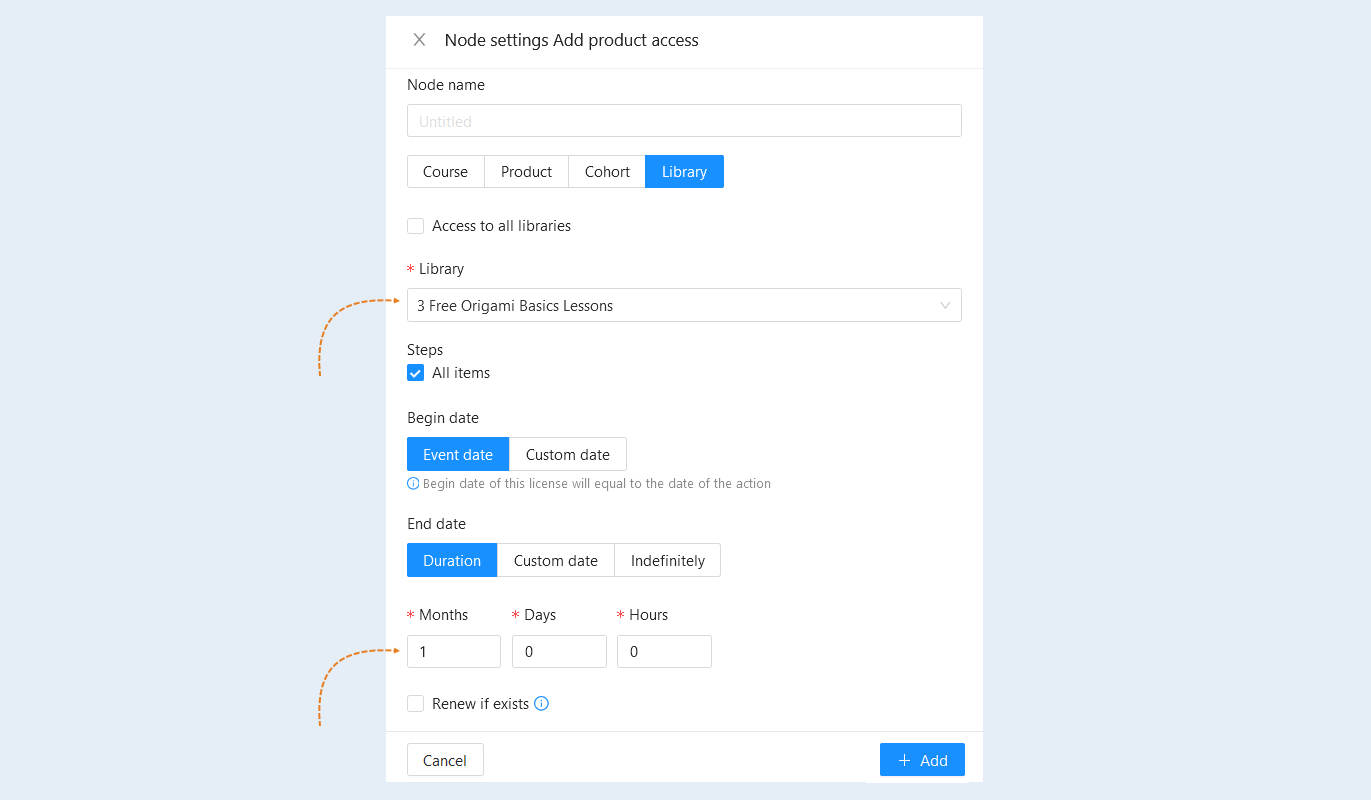Click the info icon under Begin date

coord(413,483)
